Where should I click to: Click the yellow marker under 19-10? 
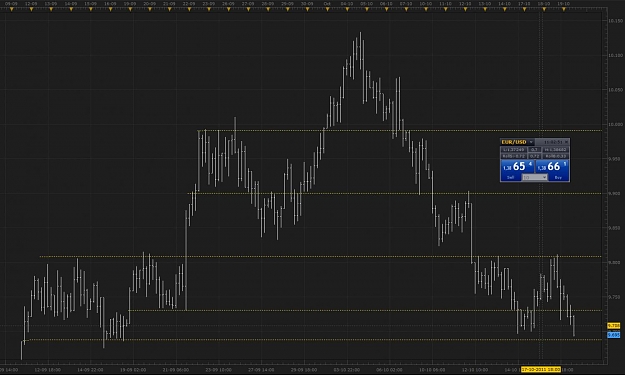tap(564, 9)
